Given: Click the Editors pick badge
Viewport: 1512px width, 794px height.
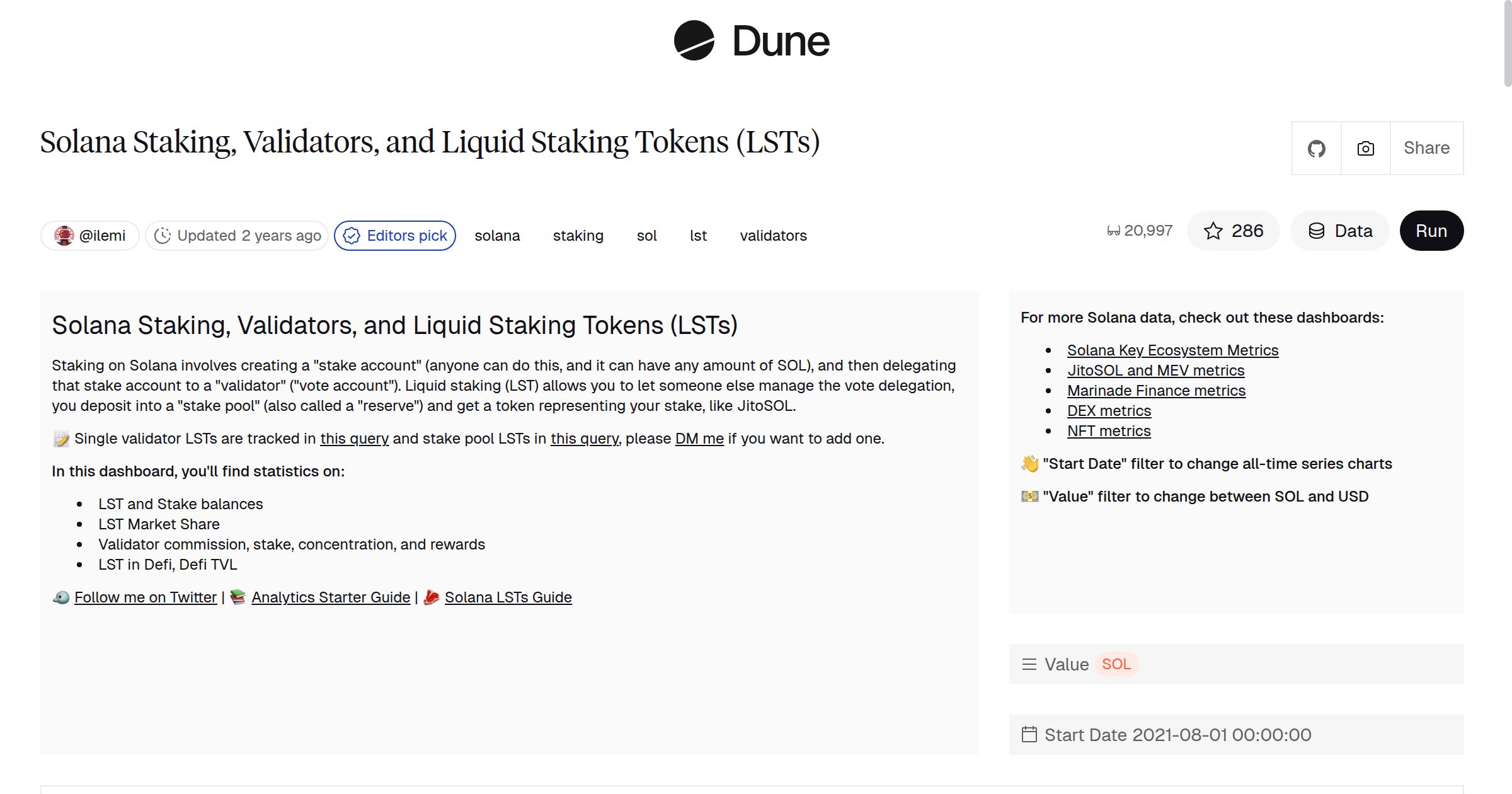Looking at the screenshot, I should tap(396, 235).
